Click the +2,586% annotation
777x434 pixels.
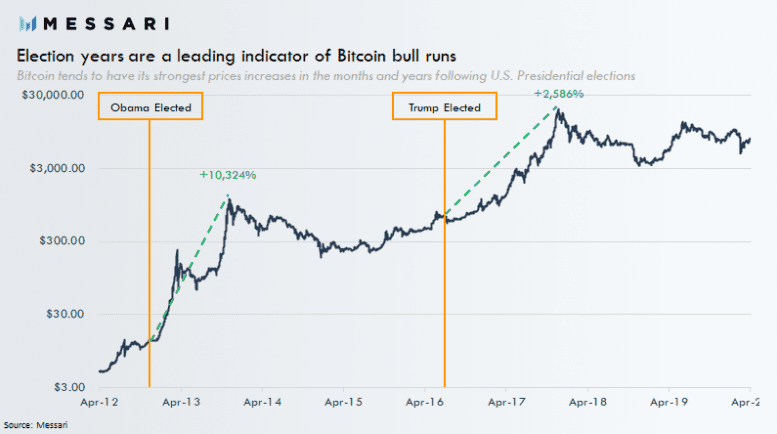(559, 94)
